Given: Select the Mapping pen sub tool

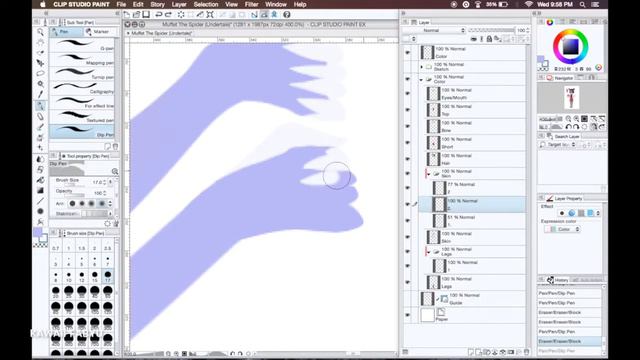Looking at the screenshot, I should click(82, 60).
